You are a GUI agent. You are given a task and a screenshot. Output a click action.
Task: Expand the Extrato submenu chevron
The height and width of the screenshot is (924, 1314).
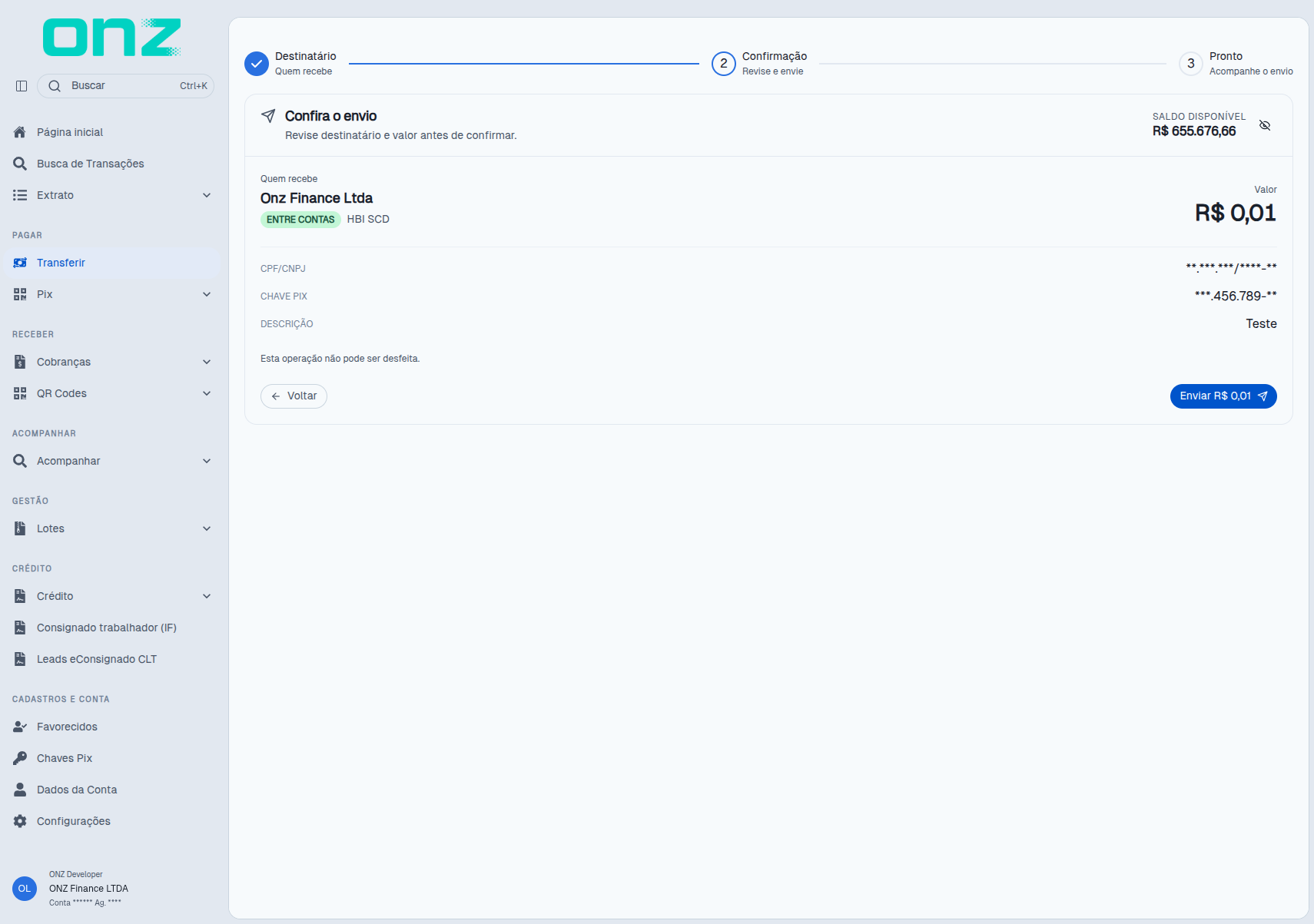pos(207,195)
